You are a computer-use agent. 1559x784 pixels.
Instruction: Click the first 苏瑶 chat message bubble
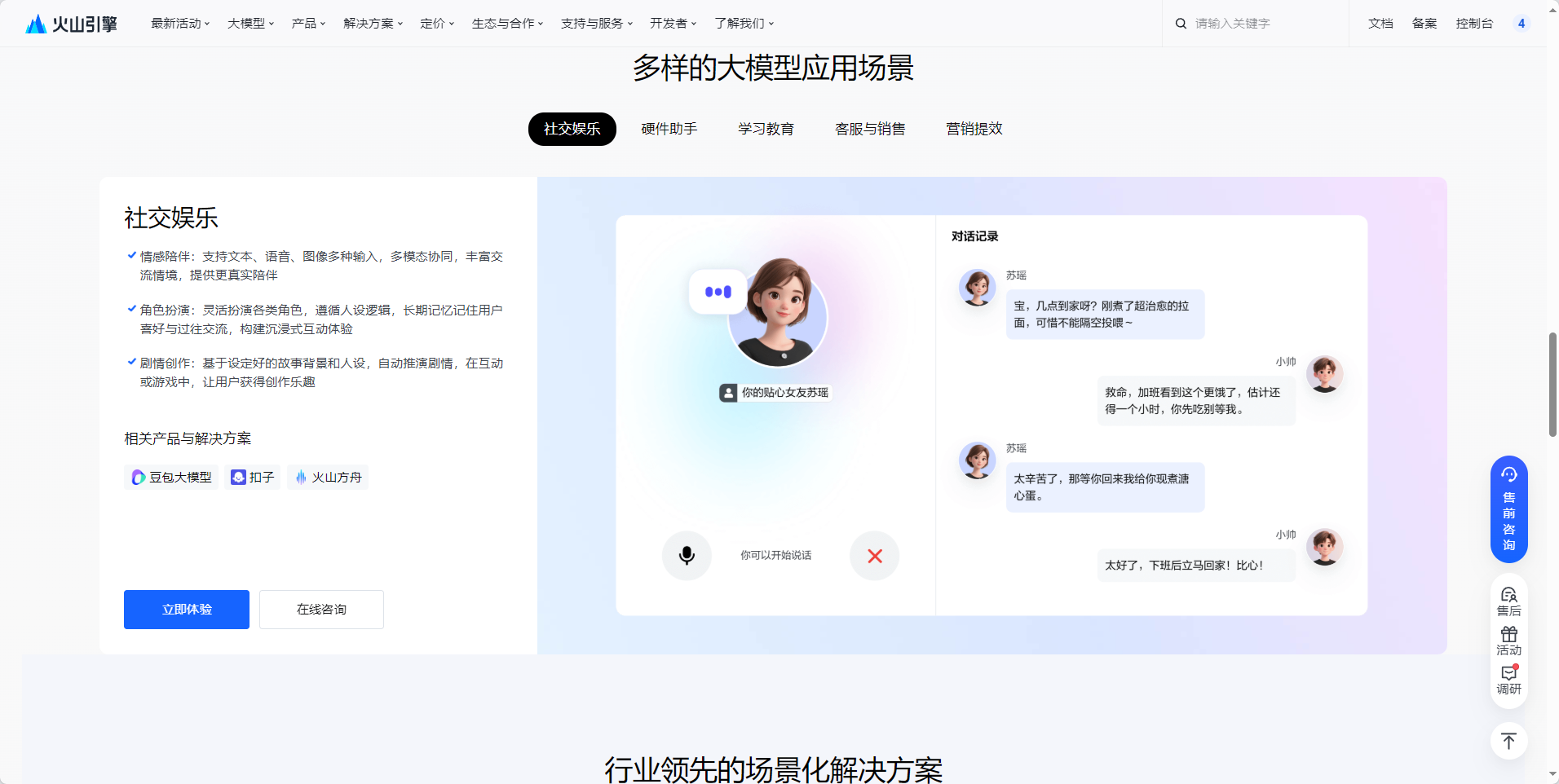(1105, 315)
